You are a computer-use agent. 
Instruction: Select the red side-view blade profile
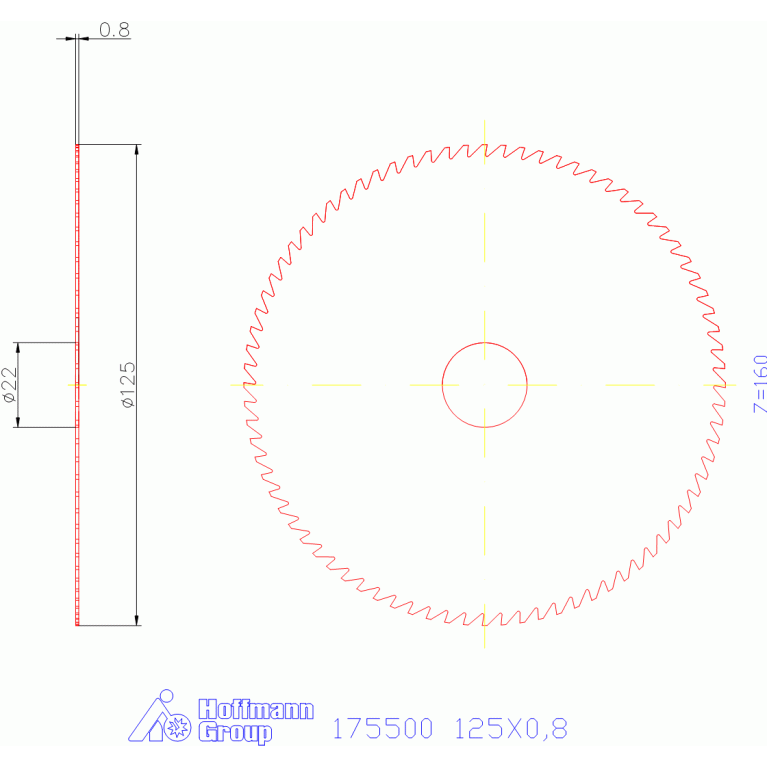coord(77,385)
